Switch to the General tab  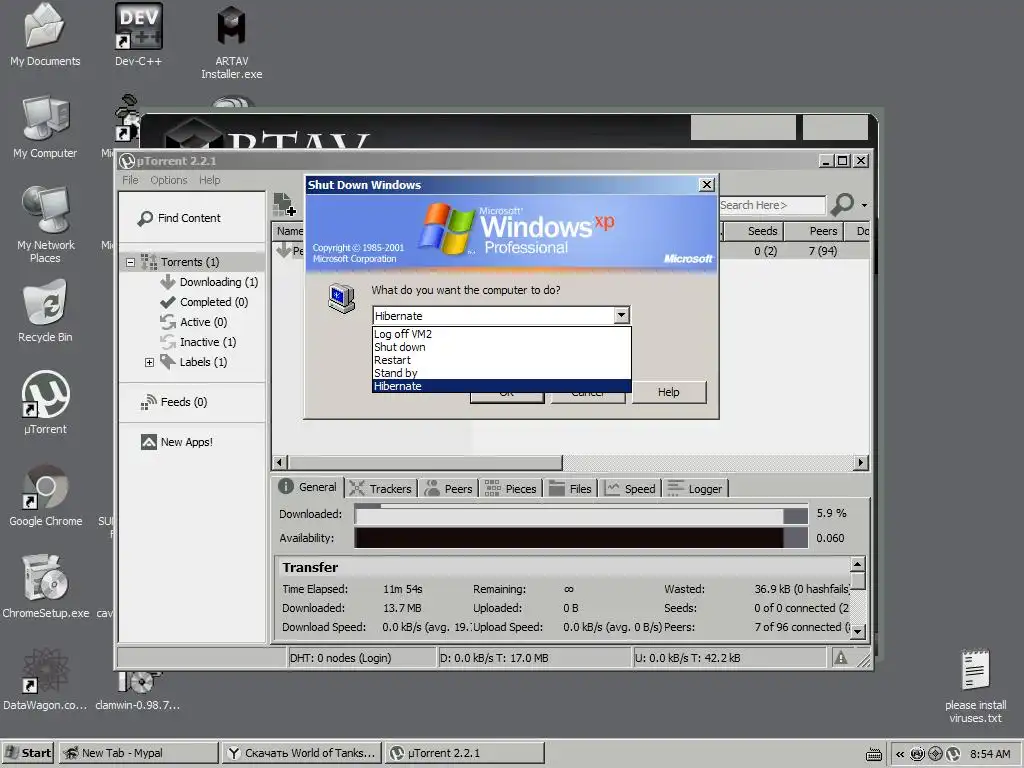coord(308,487)
